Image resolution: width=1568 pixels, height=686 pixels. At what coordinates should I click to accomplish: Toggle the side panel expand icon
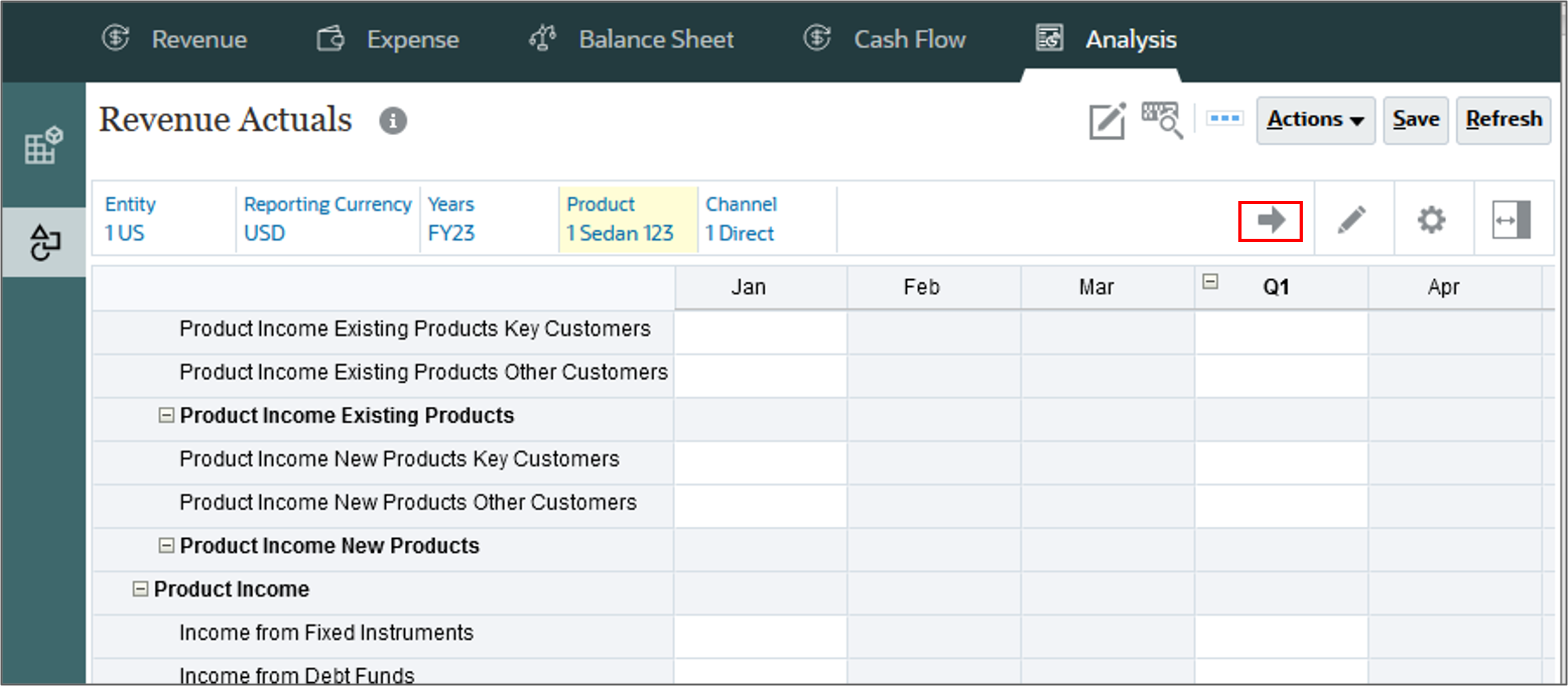(1512, 220)
